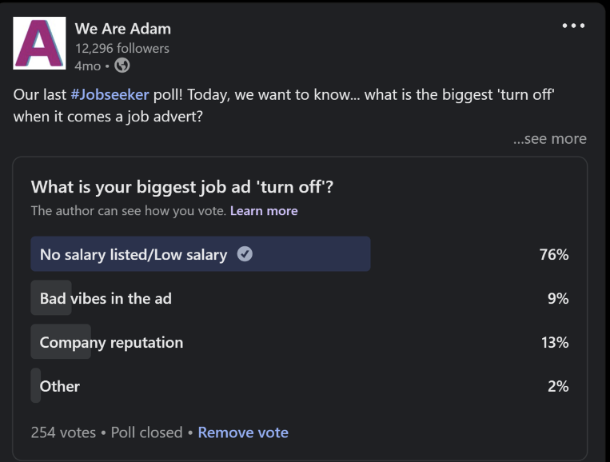Click the Poll closed status text
Screen dimensions: 610x462
coord(144,433)
